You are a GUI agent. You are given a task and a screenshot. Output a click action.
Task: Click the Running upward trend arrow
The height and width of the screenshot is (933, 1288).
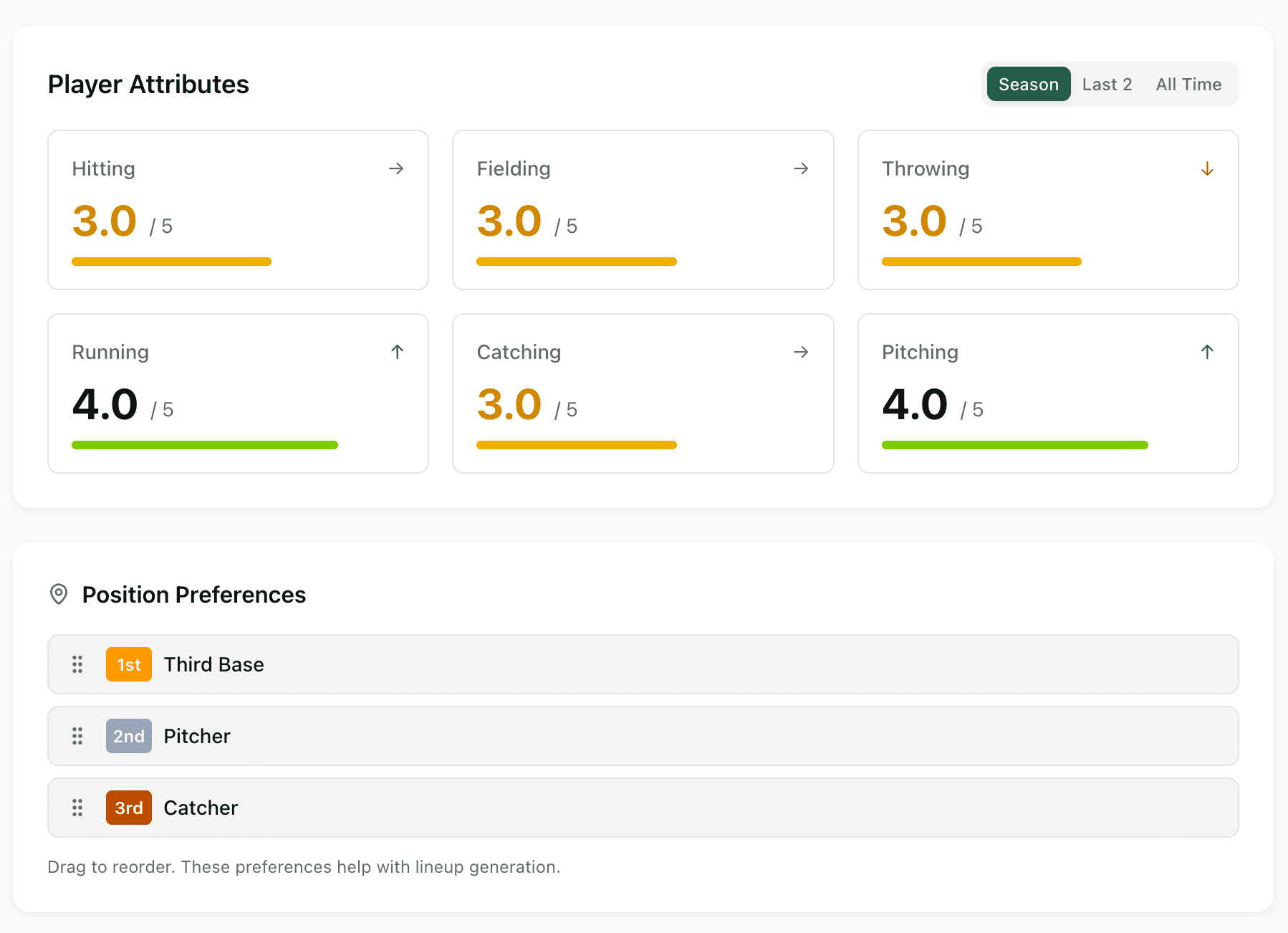(398, 352)
